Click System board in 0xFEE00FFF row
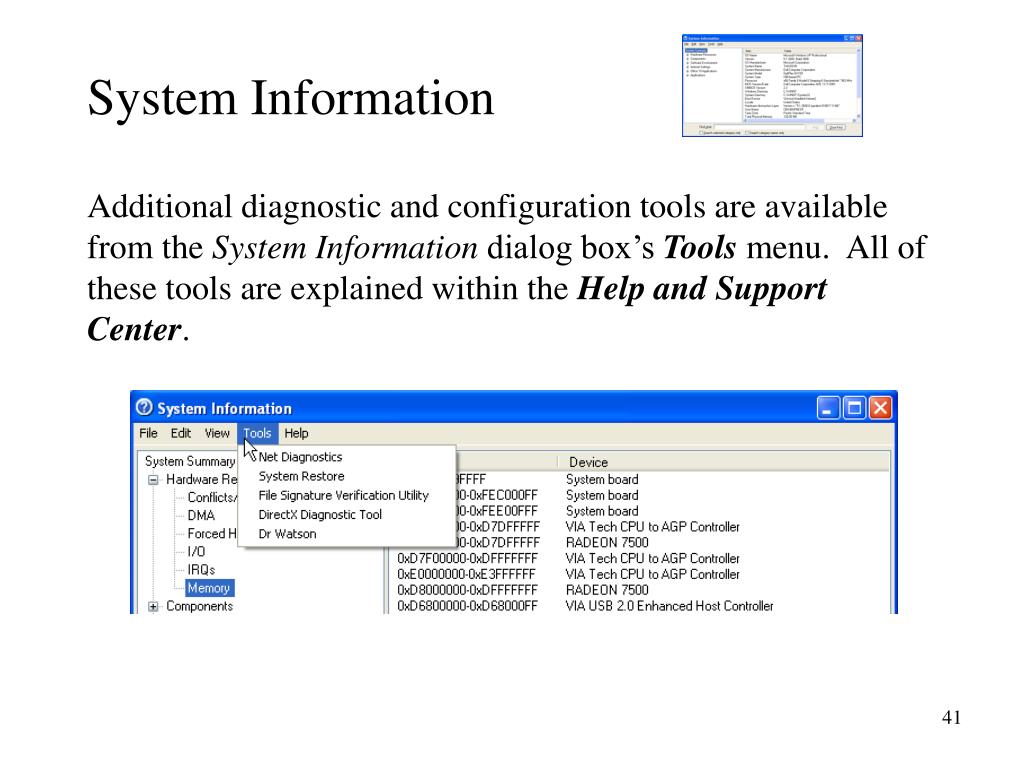 pos(602,511)
